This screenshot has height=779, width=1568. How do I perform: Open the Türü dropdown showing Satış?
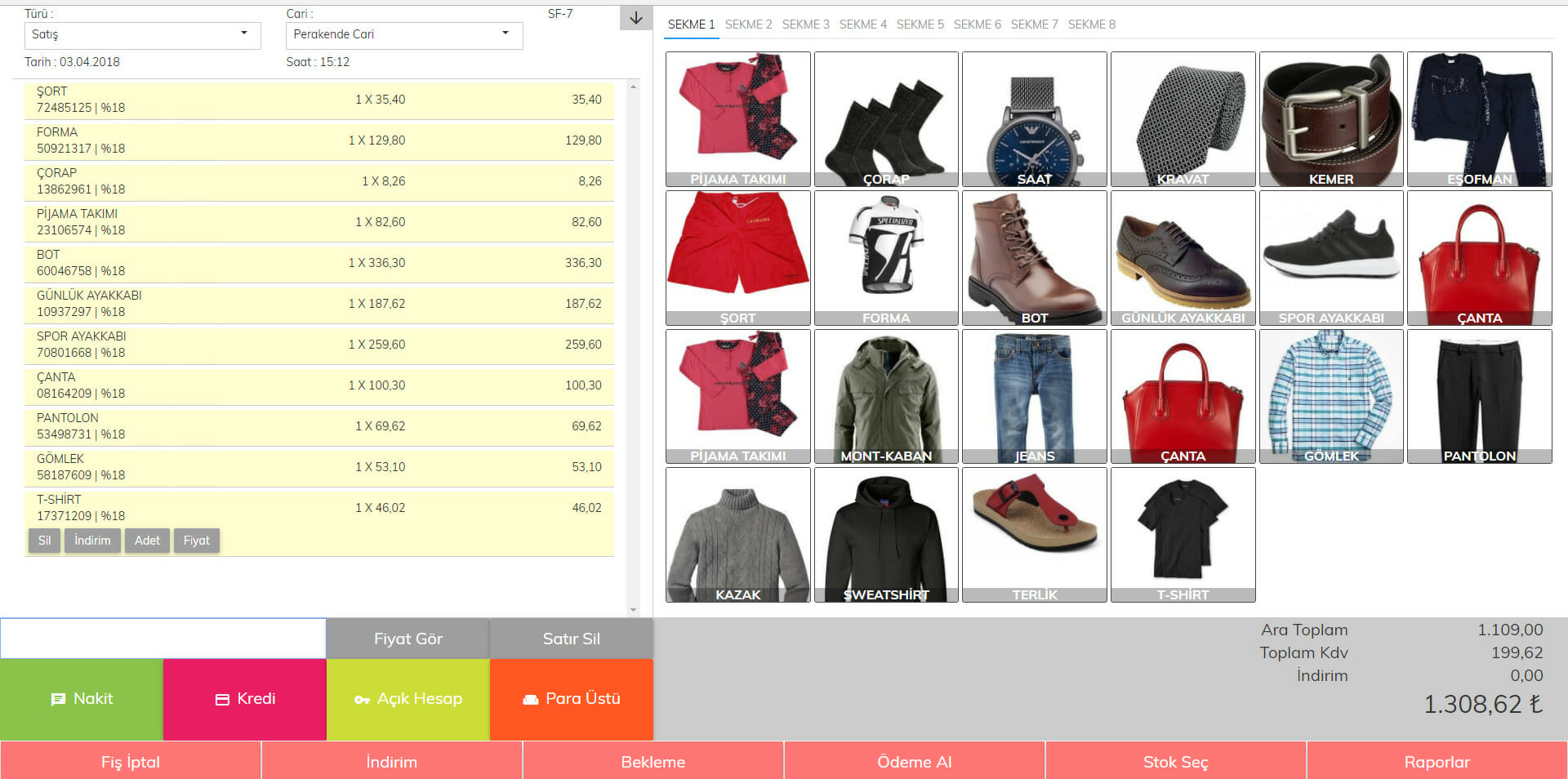[142, 34]
